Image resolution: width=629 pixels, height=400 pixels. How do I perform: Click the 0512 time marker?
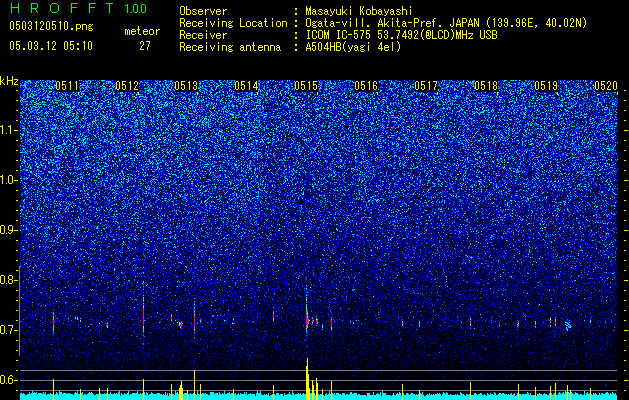(127, 86)
